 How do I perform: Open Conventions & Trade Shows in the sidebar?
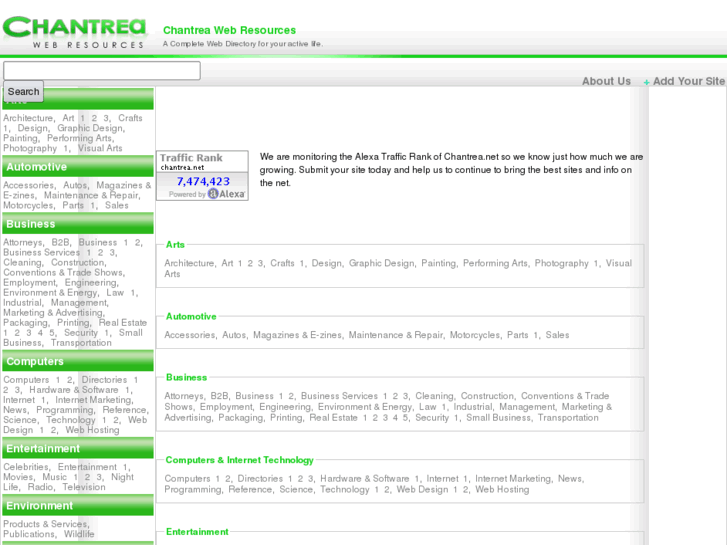[64, 272]
